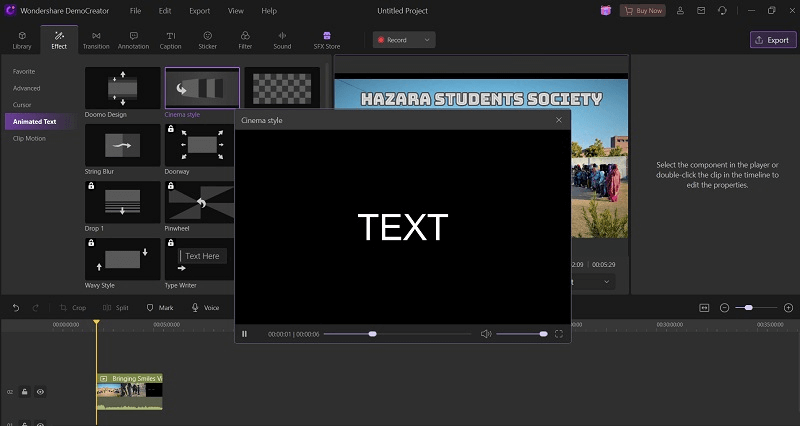The height and width of the screenshot is (426, 800).
Task: Select the Animated Text category
Action: click(x=41, y=121)
